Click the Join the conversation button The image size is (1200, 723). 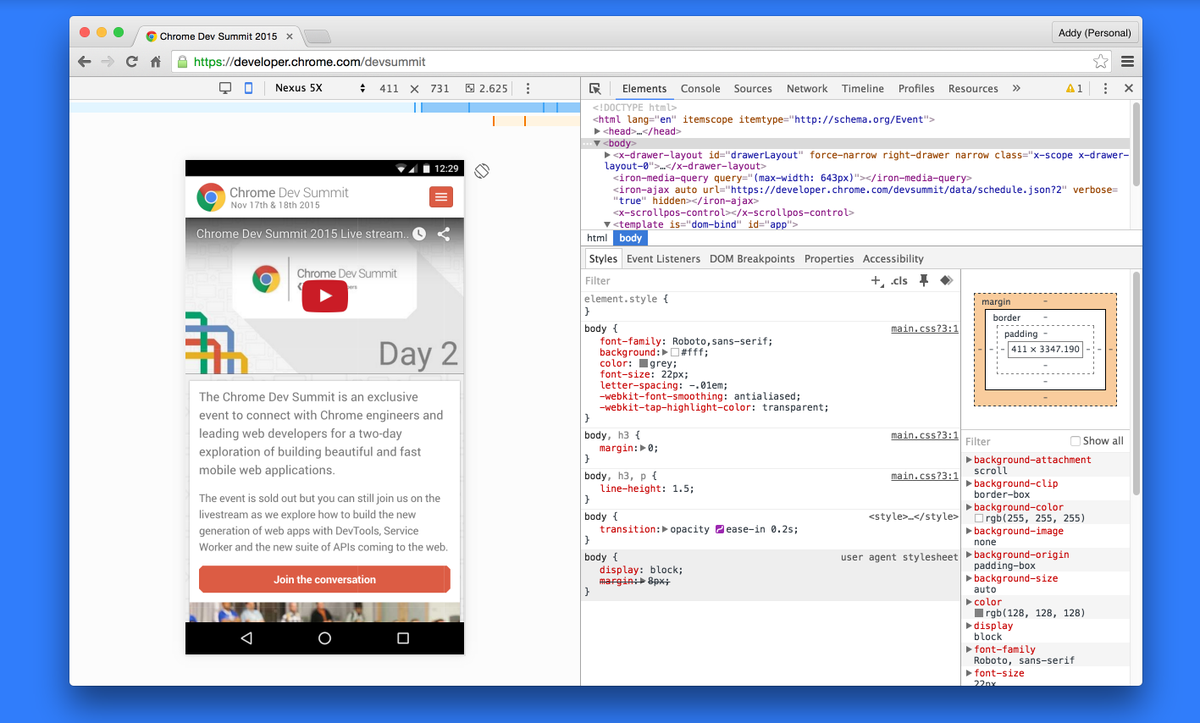(325, 579)
